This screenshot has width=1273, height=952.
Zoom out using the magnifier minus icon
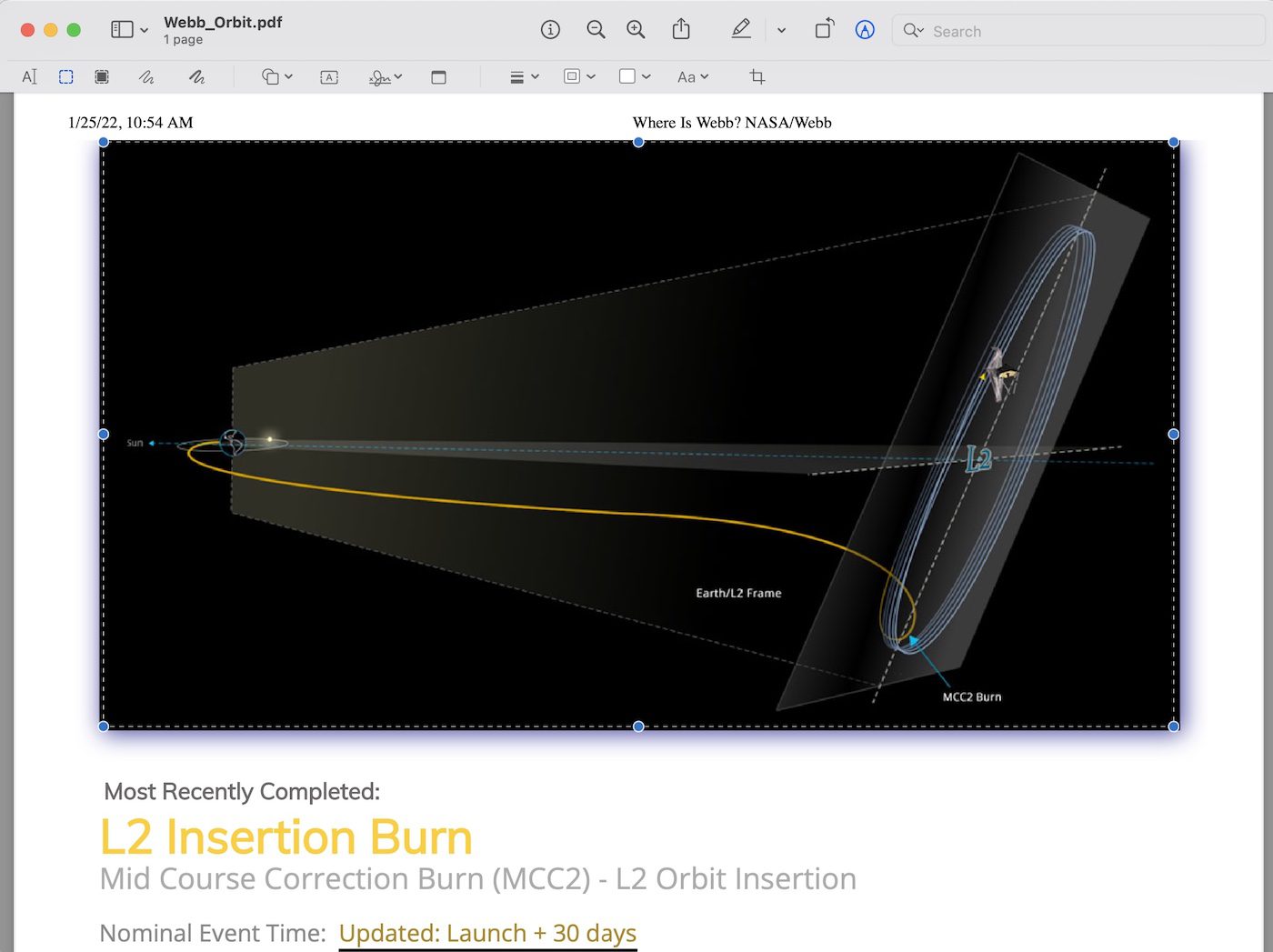[596, 30]
